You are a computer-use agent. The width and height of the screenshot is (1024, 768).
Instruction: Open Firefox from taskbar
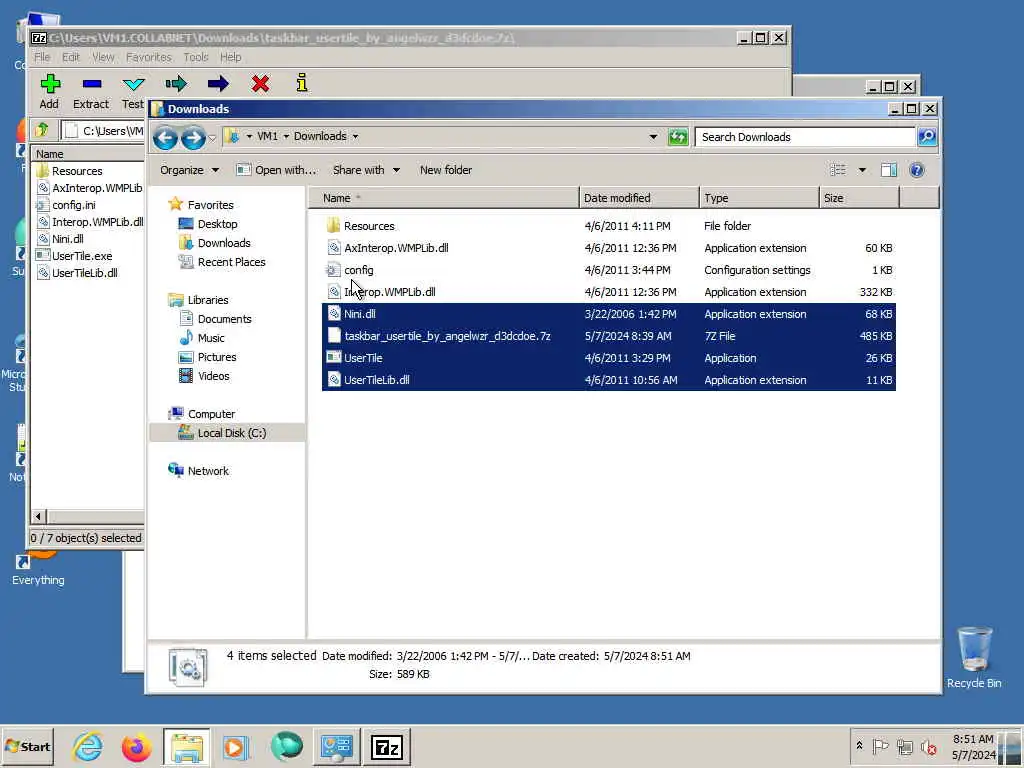136,747
